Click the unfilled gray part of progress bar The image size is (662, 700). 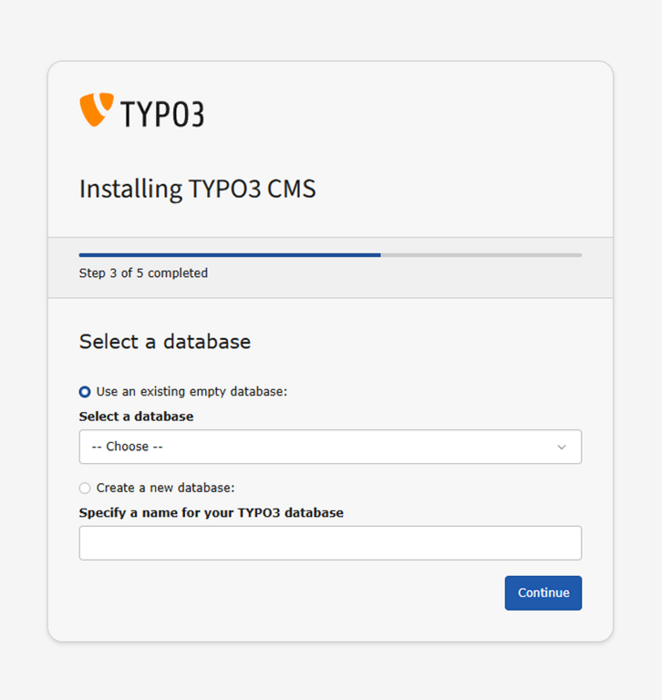480,255
